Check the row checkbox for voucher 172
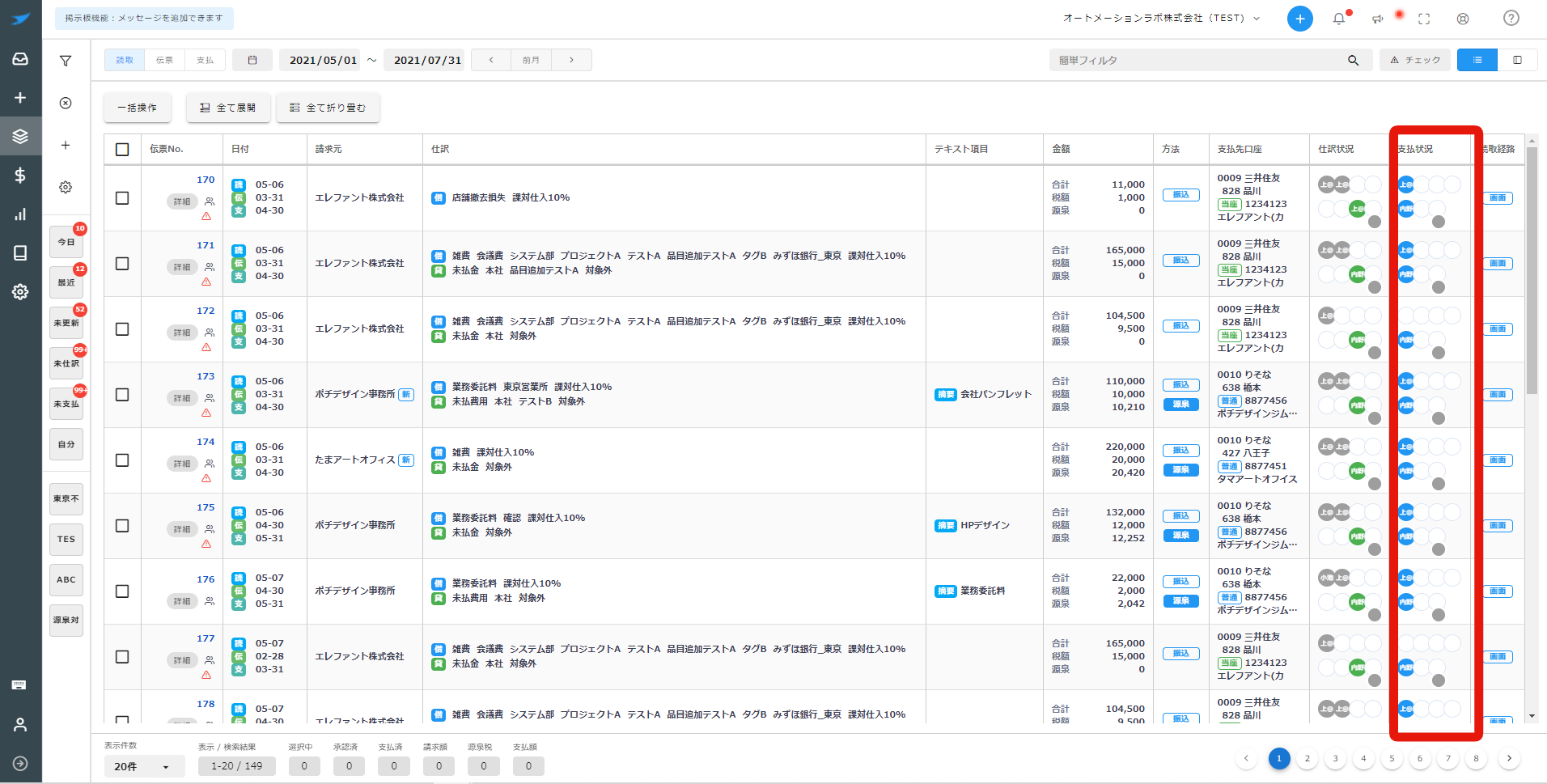 tap(122, 329)
